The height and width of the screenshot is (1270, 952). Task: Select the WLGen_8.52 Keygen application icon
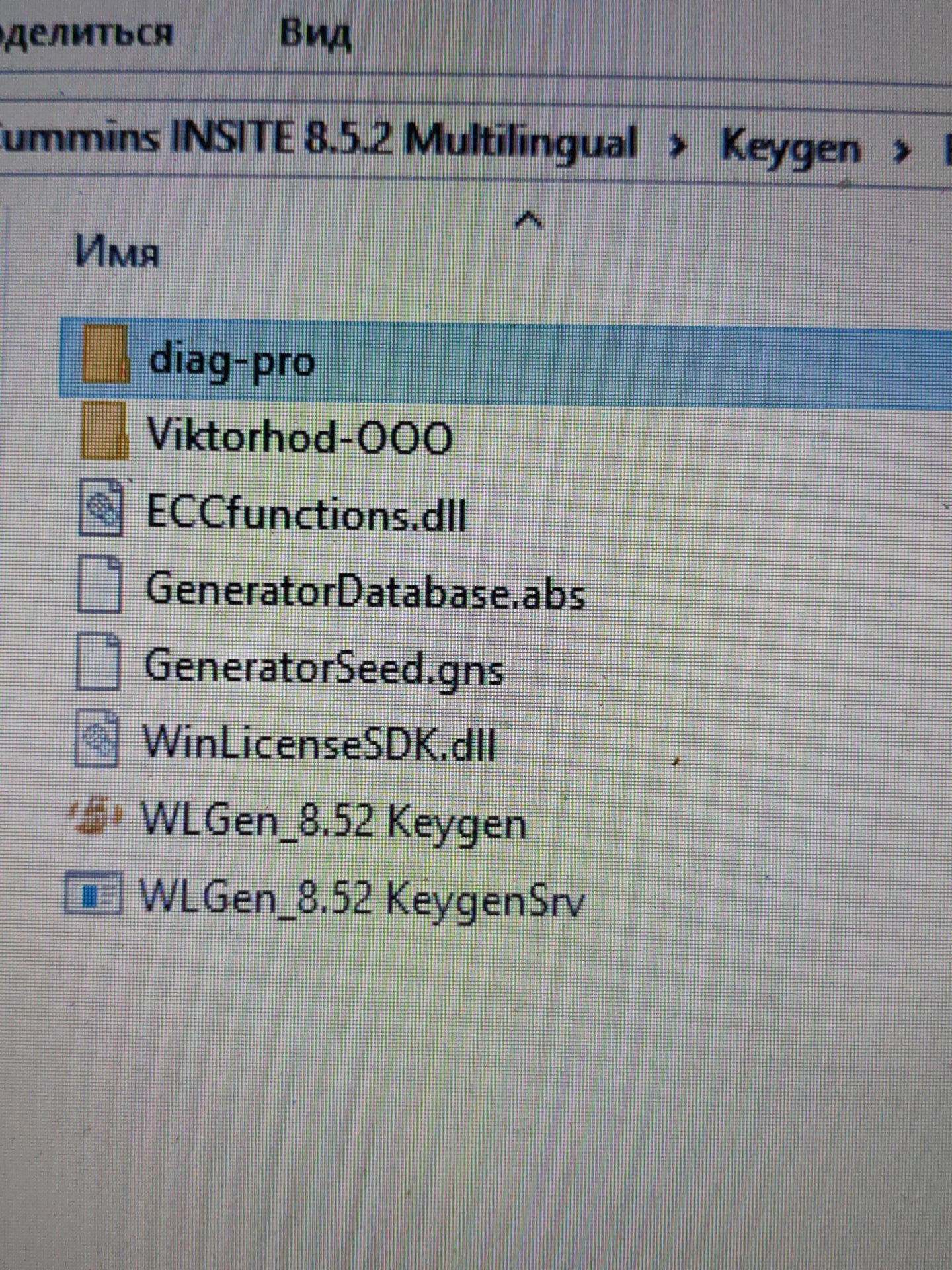(96, 816)
